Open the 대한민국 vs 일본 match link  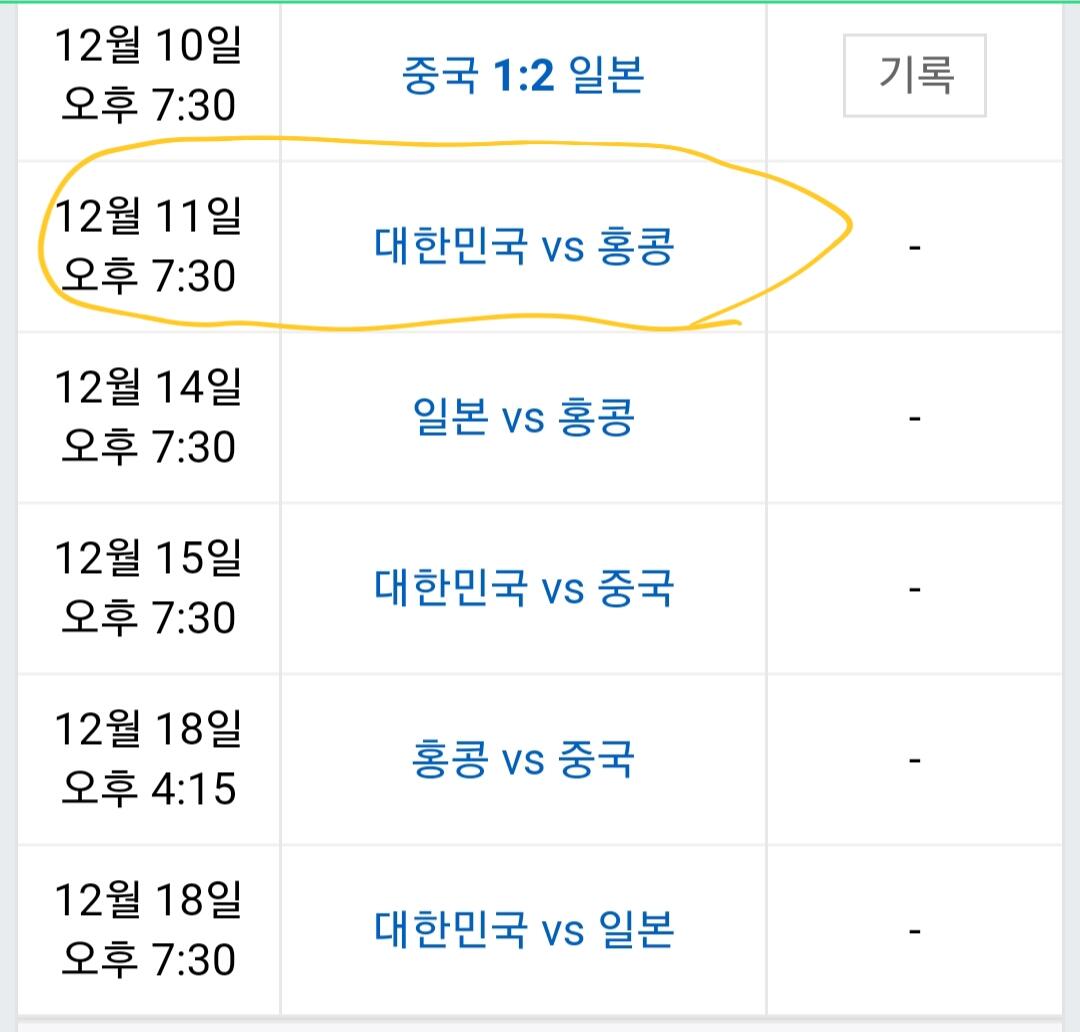(x=524, y=930)
